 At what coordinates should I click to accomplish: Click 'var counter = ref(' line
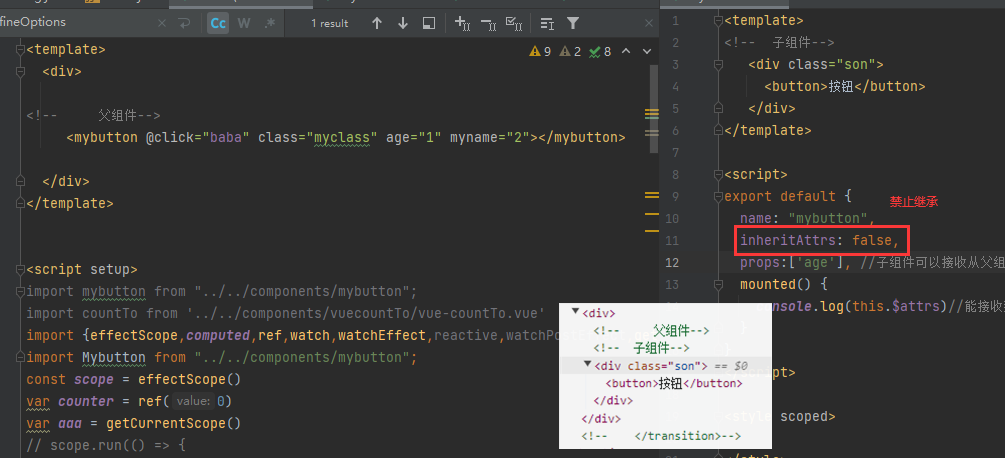click(x=129, y=402)
